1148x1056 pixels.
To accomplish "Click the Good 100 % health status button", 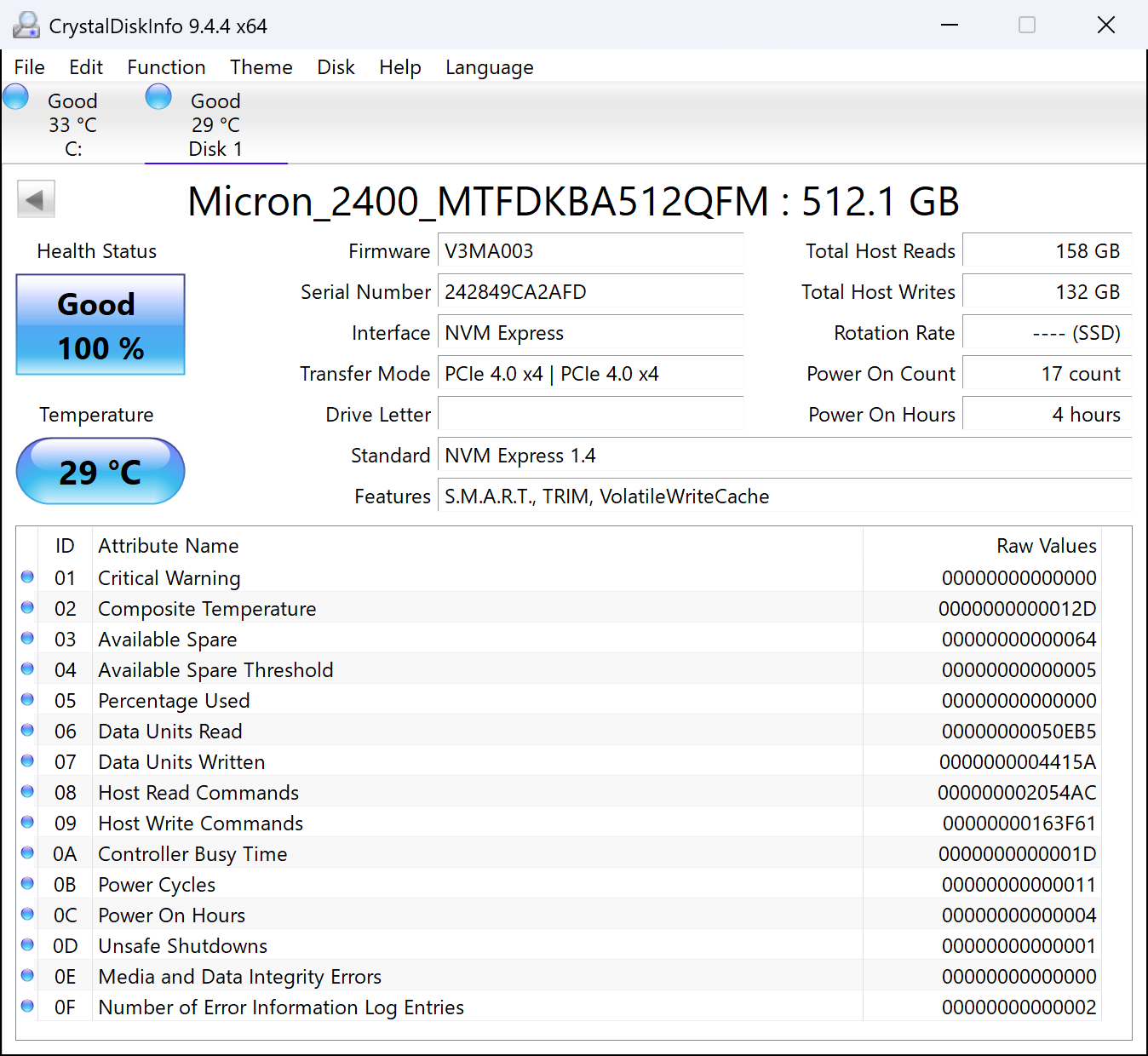I will [x=100, y=324].
